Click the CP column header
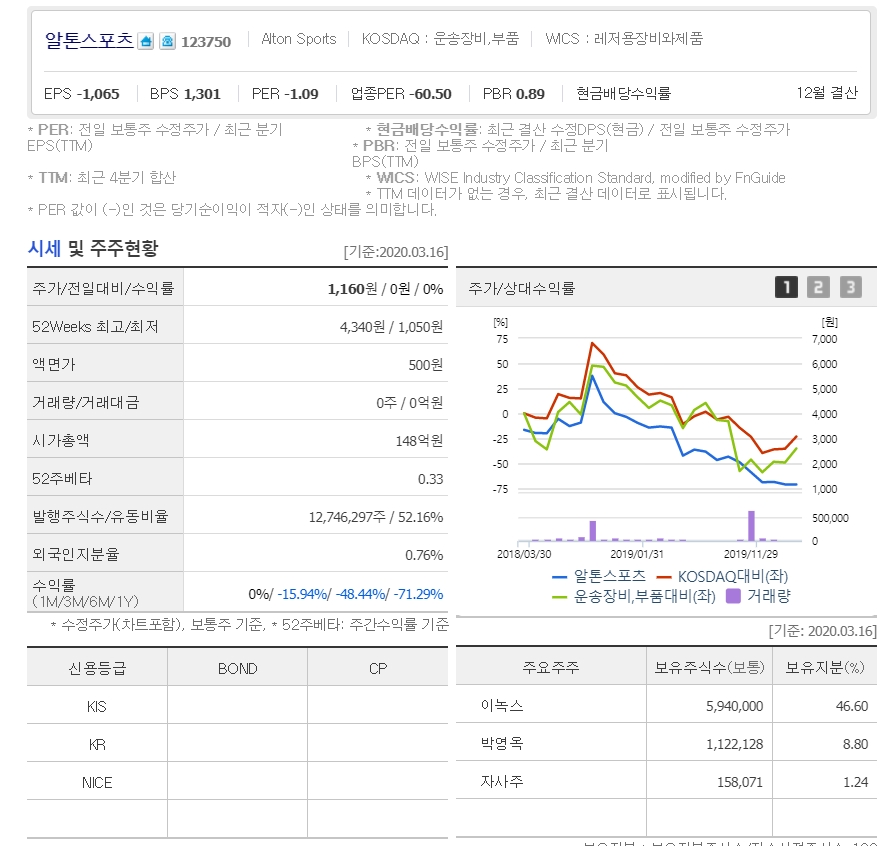This screenshot has width=890, height=846. point(377,668)
